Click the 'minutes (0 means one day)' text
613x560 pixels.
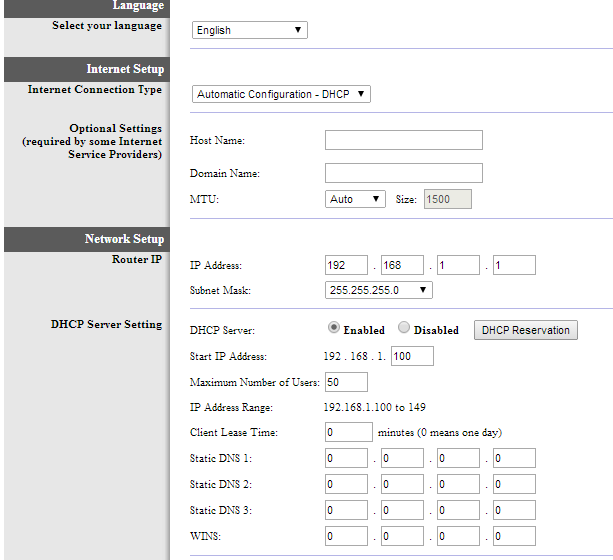(x=440, y=433)
